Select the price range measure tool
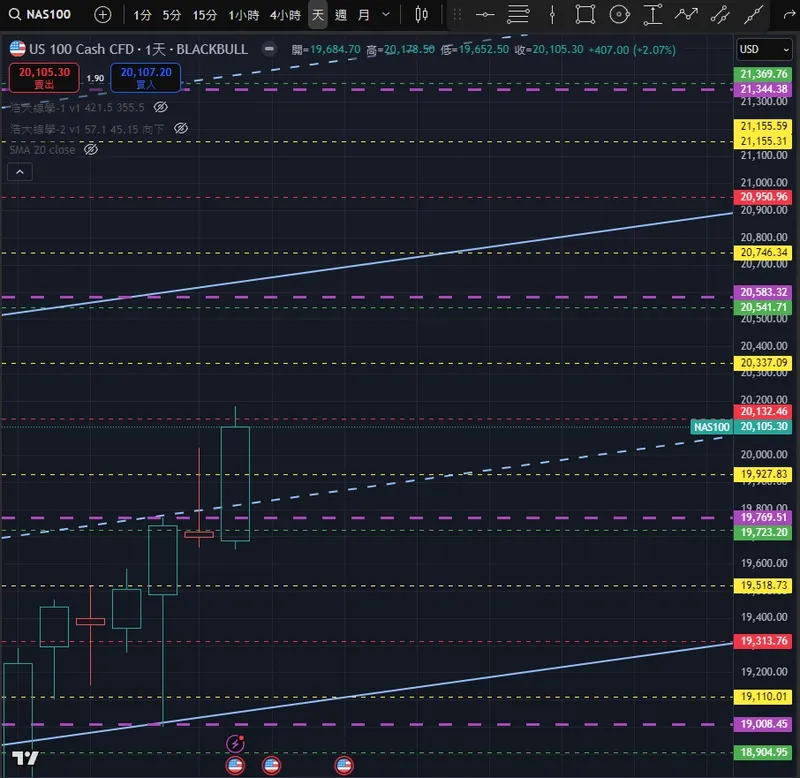The image size is (800, 778). pyautogui.click(x=653, y=14)
